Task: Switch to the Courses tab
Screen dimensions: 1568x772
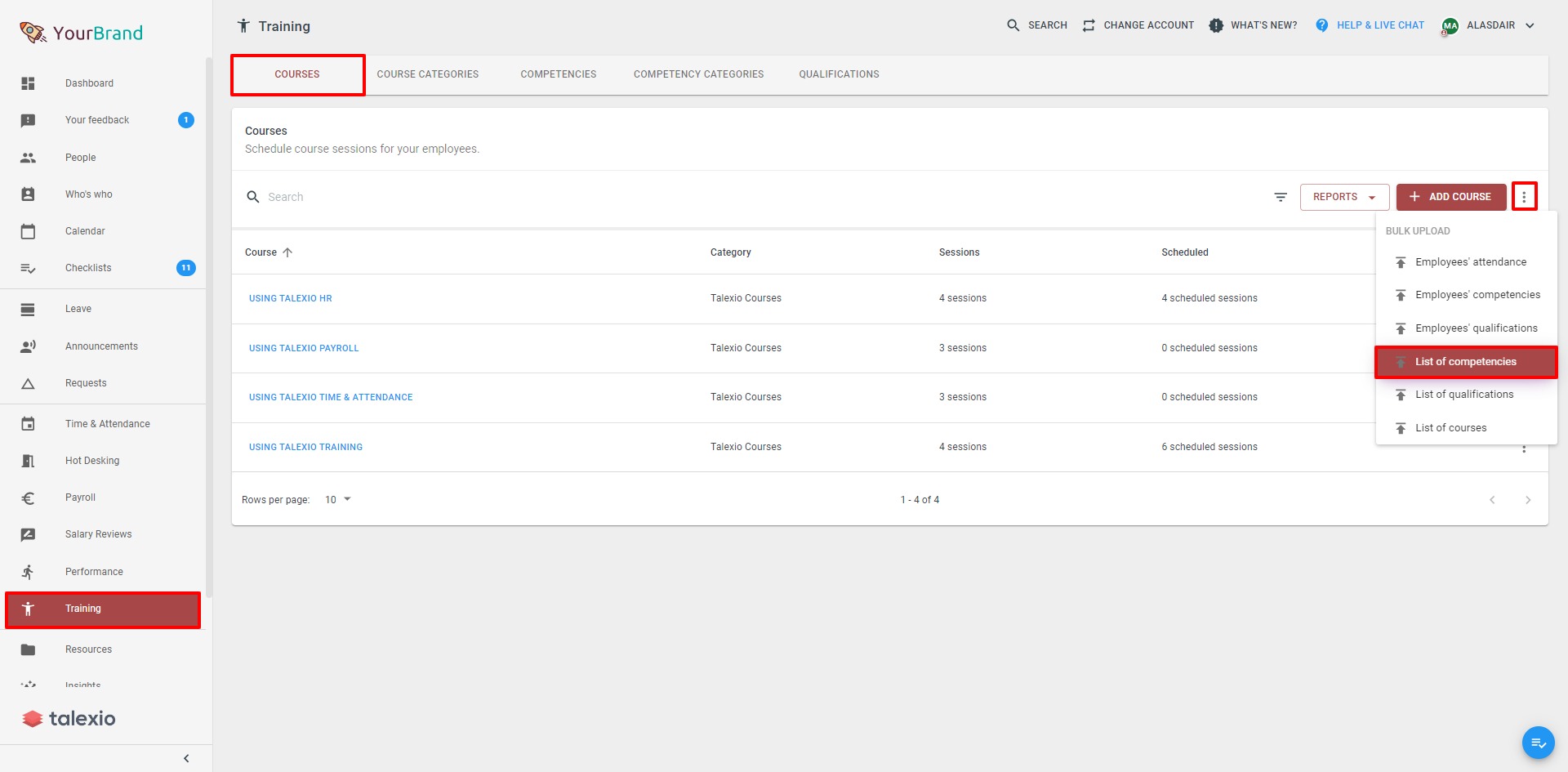Action: (297, 74)
